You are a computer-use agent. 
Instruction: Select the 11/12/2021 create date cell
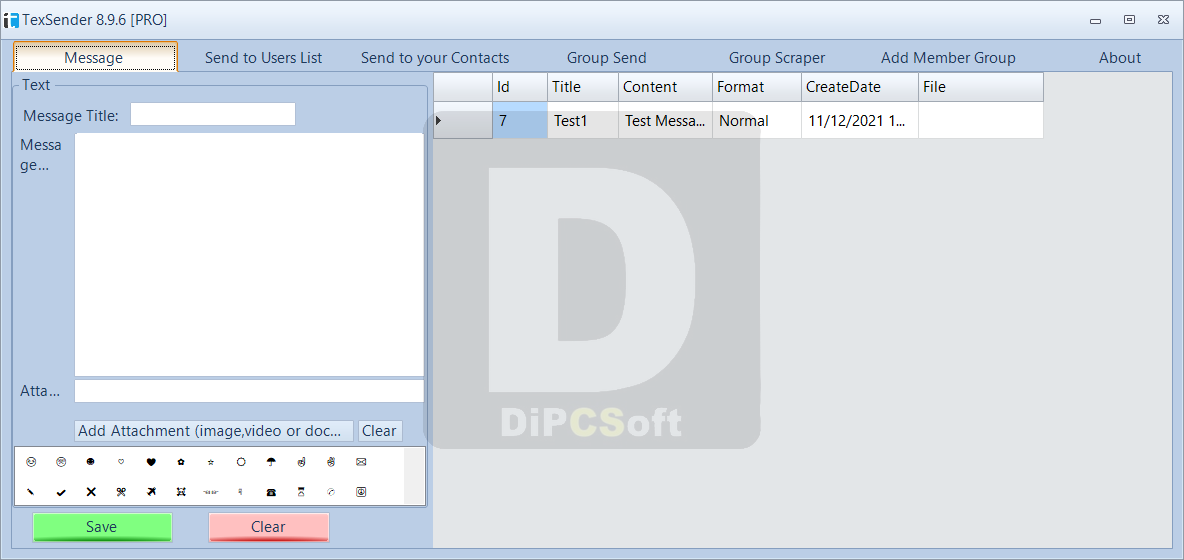pyautogui.click(x=860, y=120)
